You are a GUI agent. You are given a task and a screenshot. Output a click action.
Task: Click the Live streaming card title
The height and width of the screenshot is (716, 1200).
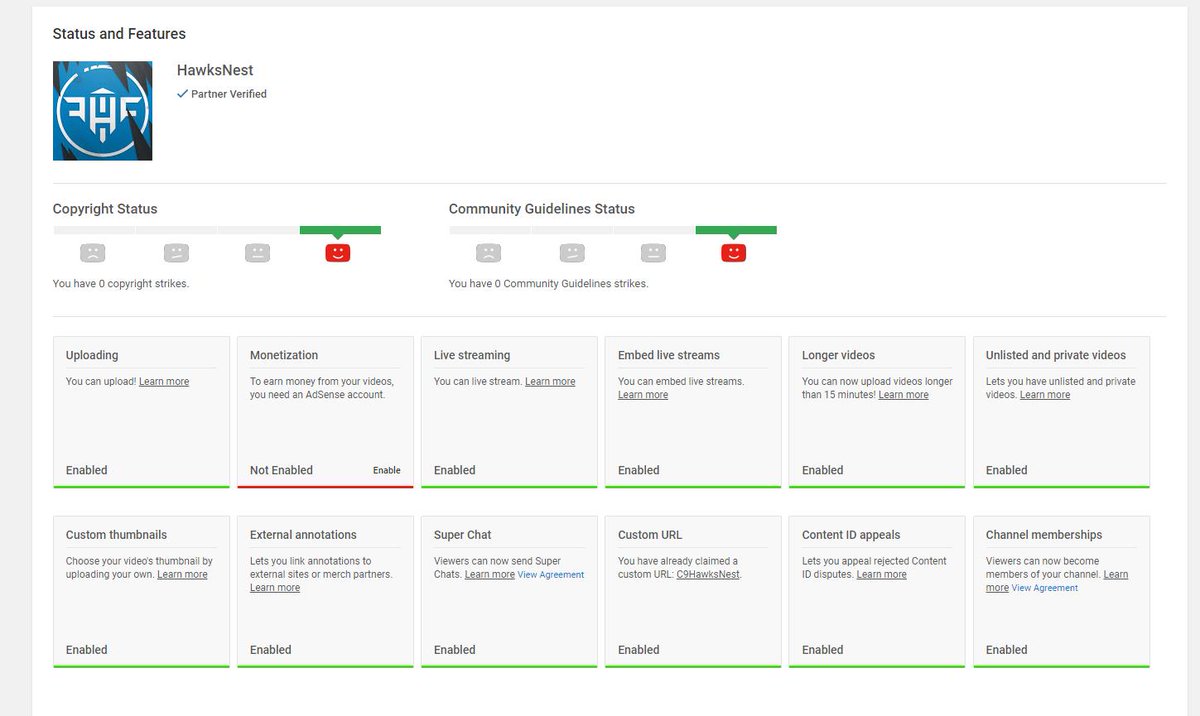[472, 355]
